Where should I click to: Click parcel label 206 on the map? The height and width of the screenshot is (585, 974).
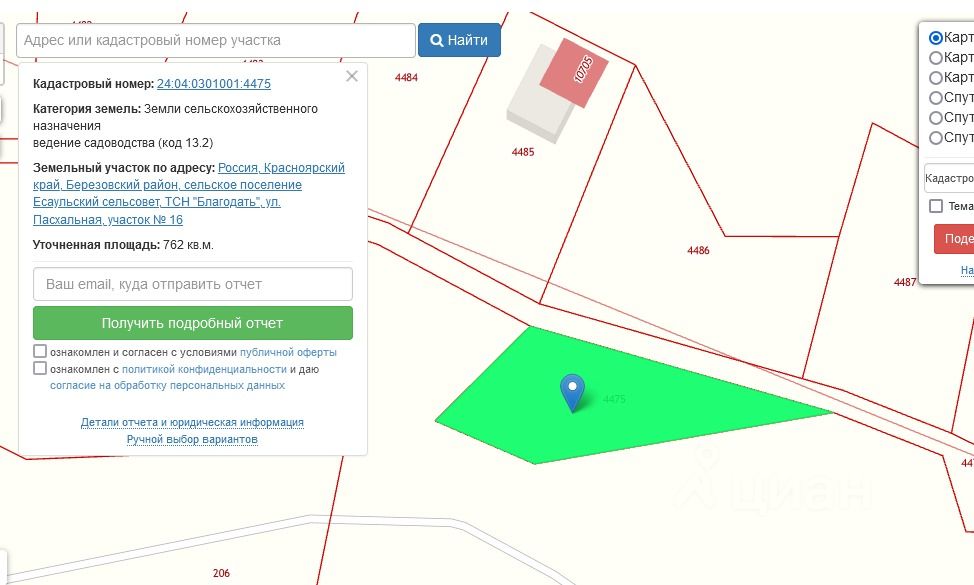(221, 573)
